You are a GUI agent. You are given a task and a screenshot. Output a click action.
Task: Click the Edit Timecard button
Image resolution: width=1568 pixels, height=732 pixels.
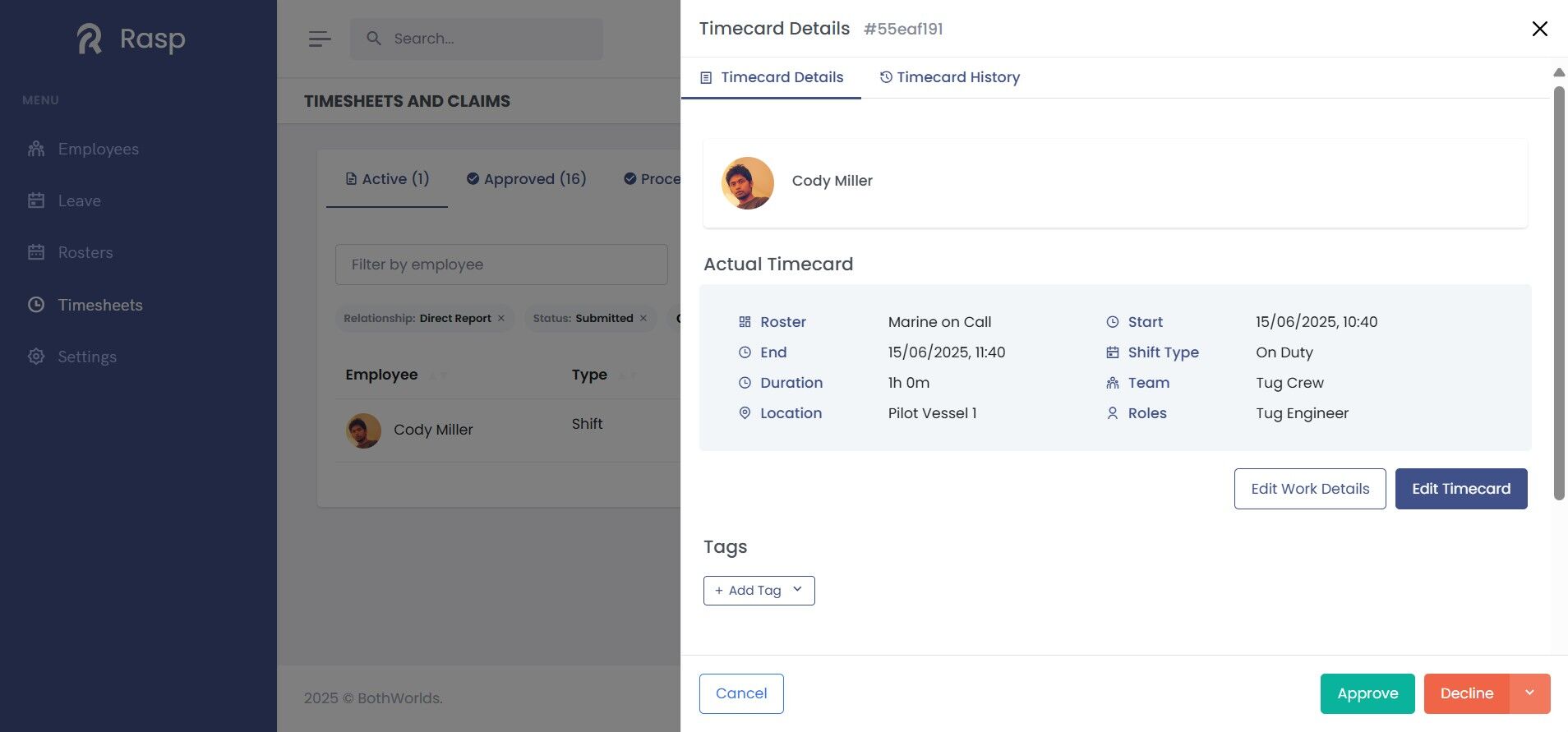(x=1460, y=489)
